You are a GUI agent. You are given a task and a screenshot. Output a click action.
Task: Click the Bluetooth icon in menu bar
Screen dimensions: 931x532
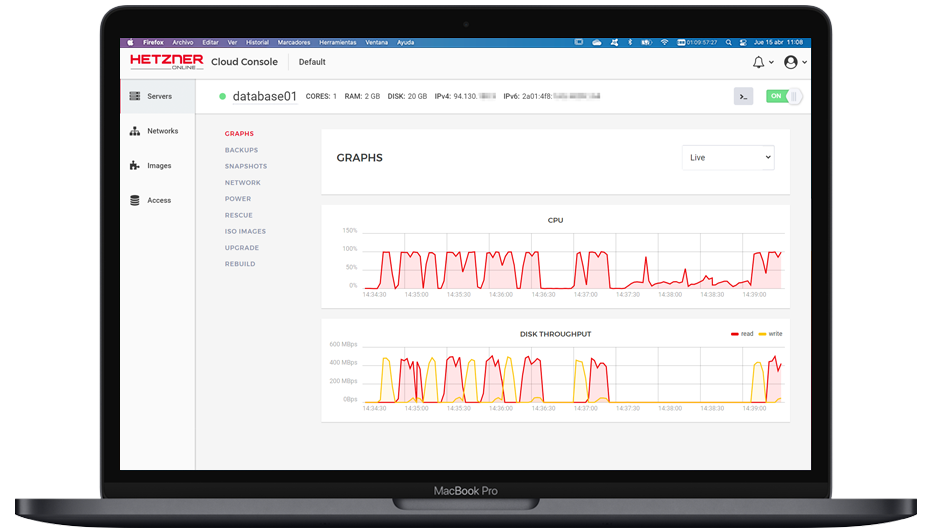630,42
